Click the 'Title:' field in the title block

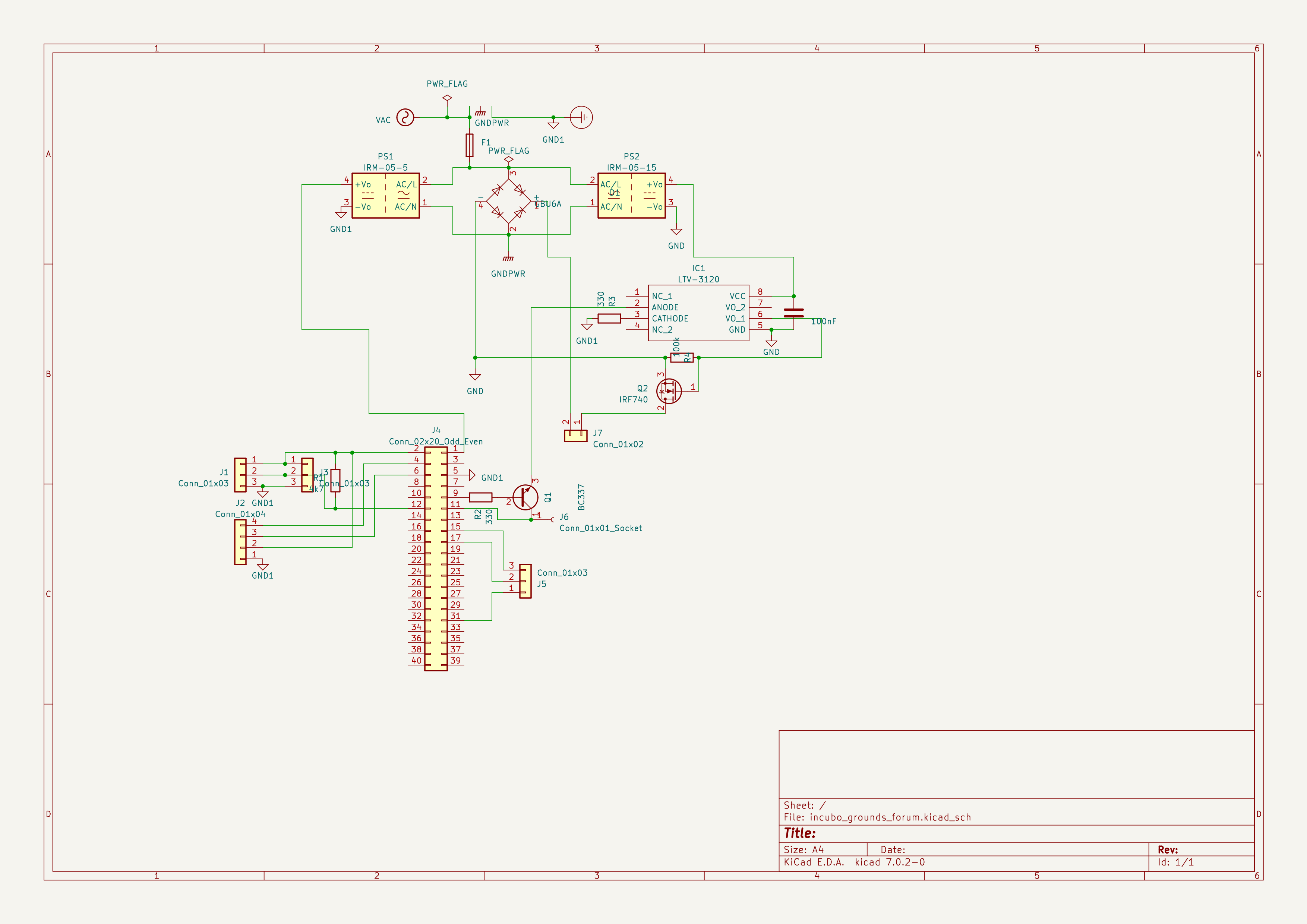point(799,833)
